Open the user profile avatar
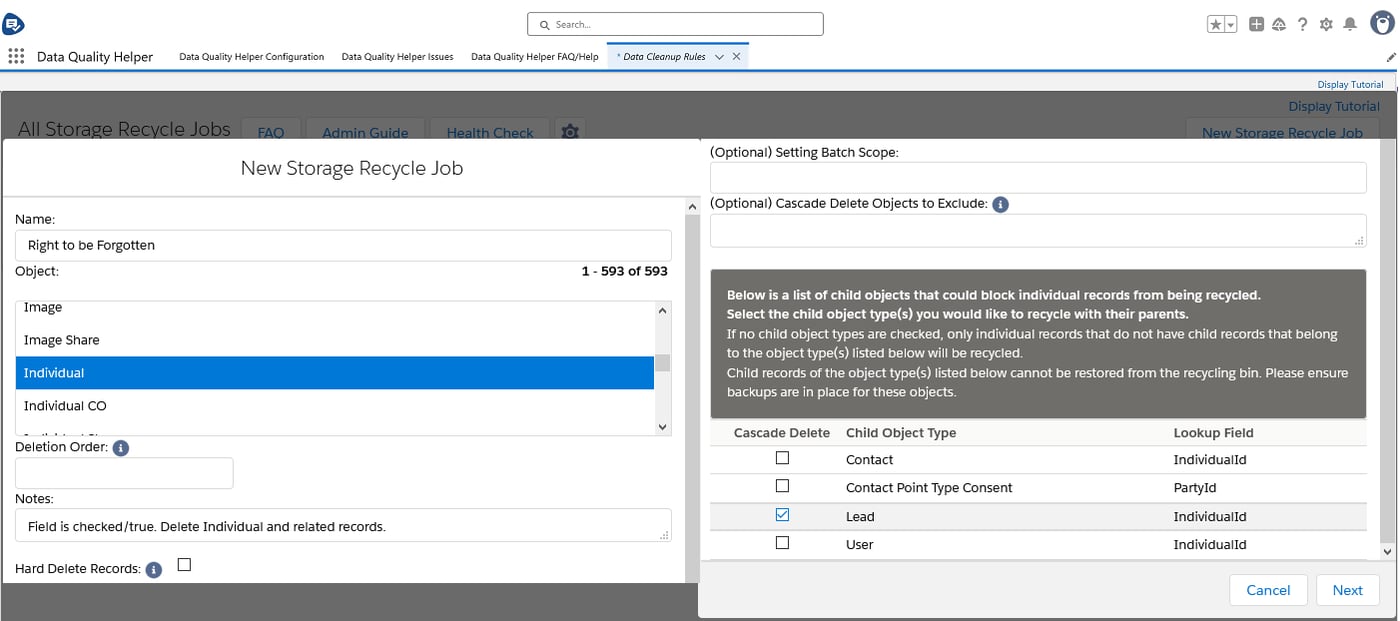 tap(1381, 24)
